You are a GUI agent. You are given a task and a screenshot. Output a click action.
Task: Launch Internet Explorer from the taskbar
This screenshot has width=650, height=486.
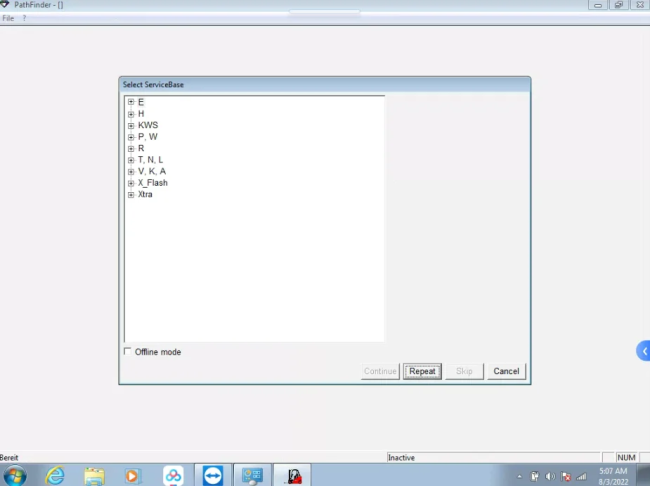click(x=55, y=475)
